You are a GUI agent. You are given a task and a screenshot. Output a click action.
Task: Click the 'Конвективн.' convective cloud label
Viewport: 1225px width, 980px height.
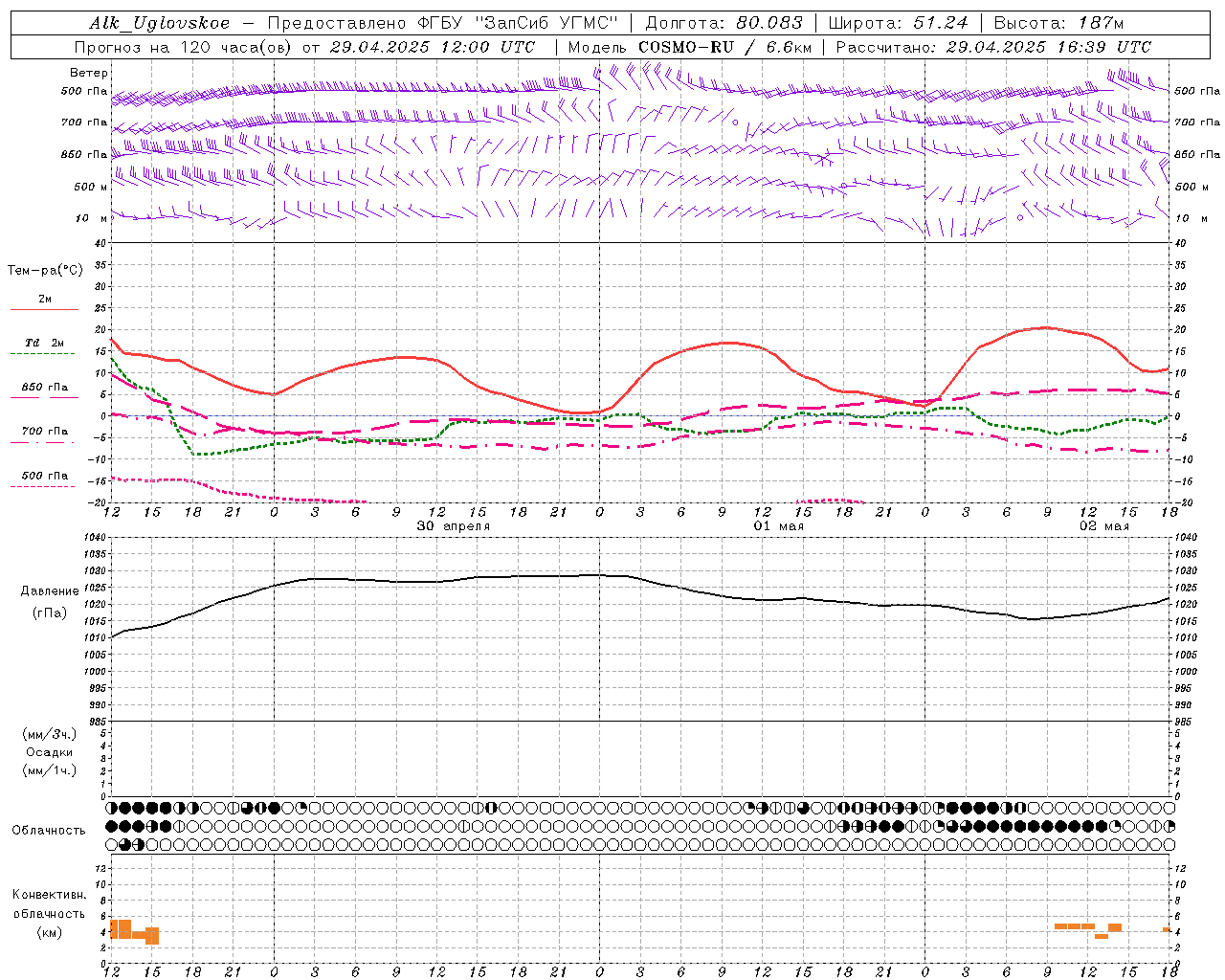50,895
